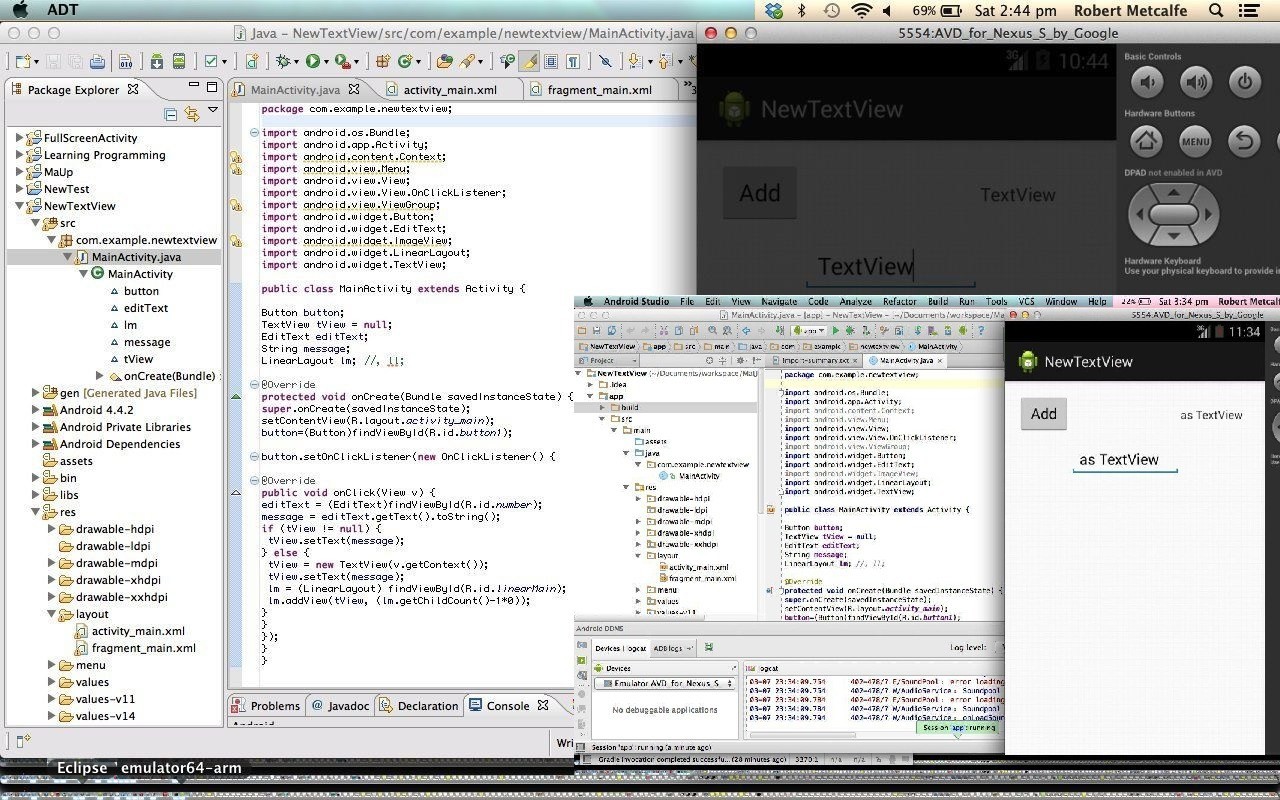Click Eclipse New wizard icon

pos(22,61)
